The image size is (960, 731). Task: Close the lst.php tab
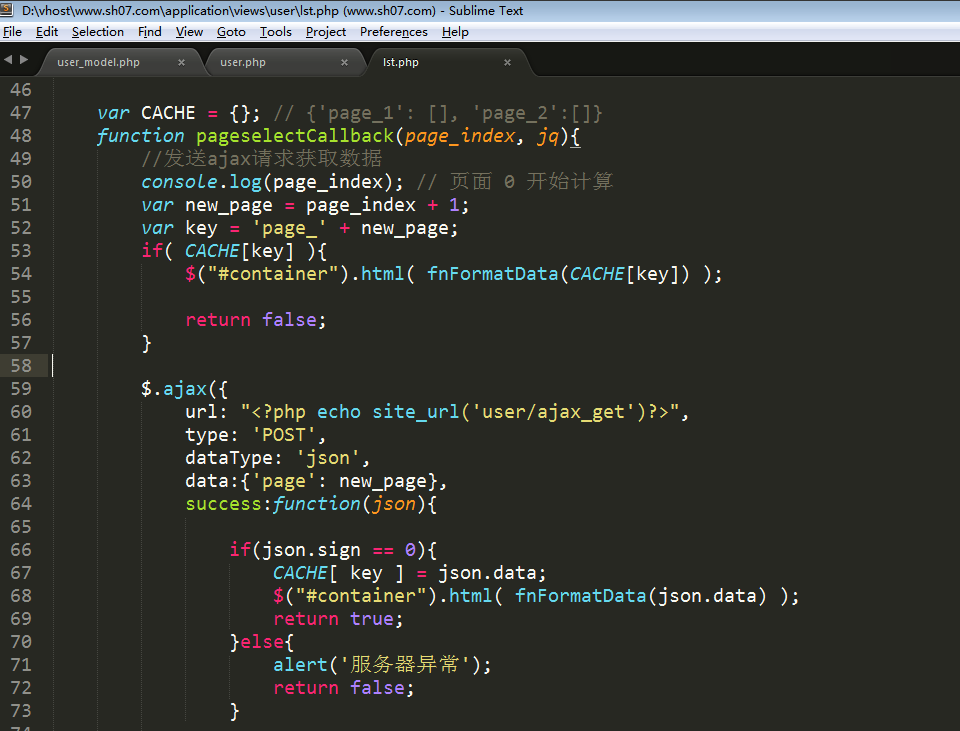pyautogui.click(x=507, y=62)
